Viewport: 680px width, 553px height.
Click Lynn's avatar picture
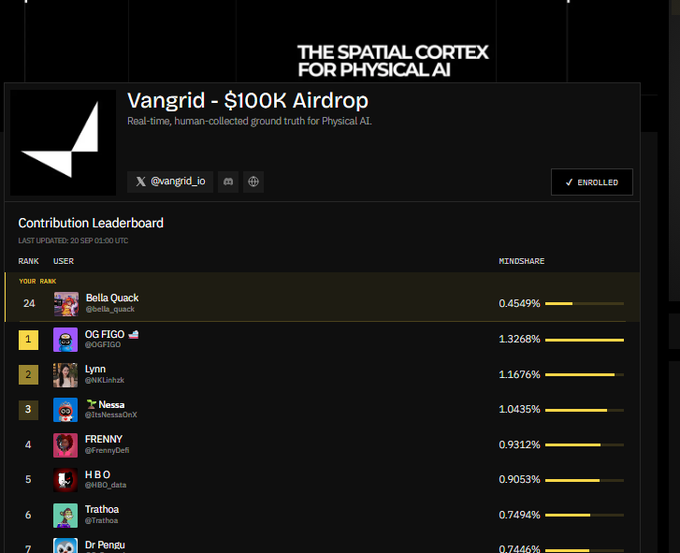(65, 375)
